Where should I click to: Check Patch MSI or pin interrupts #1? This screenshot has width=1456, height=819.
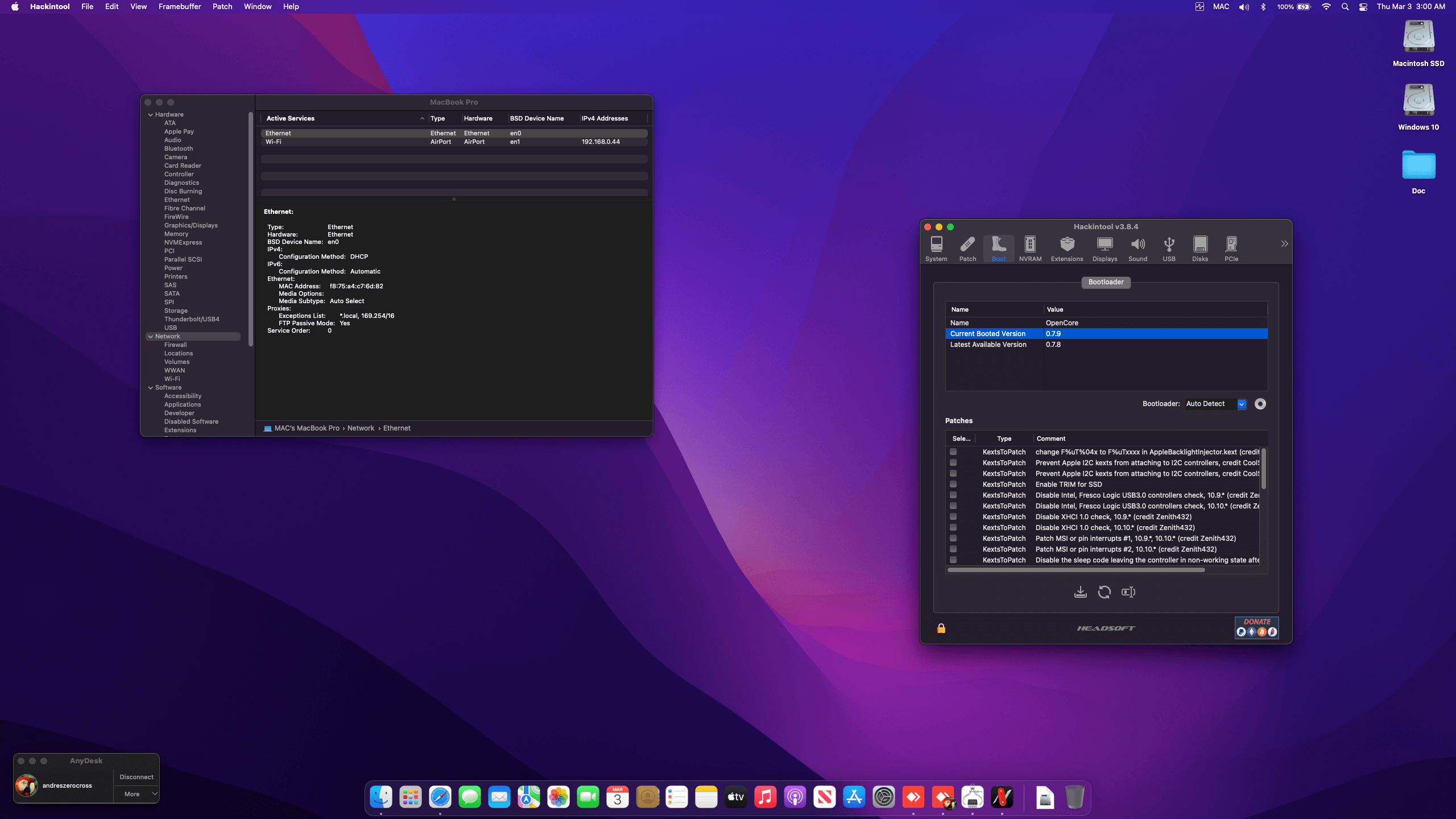point(953,538)
